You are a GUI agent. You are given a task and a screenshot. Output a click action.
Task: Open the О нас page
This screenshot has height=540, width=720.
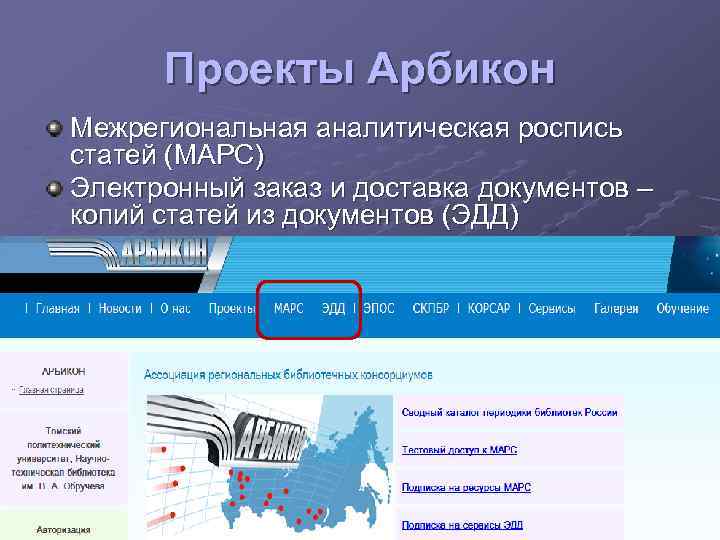tap(175, 309)
